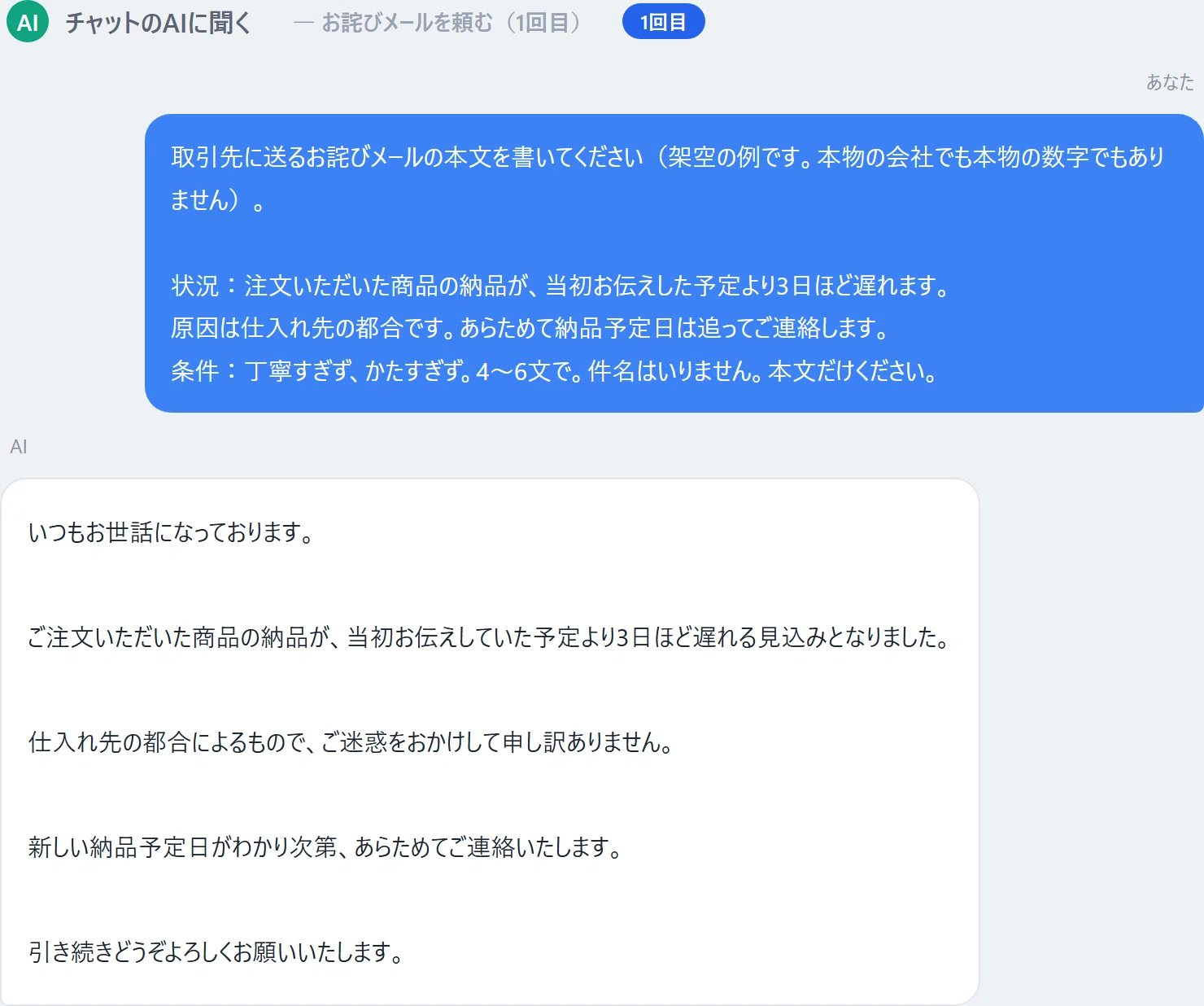Click the reply line starting ご注文いただいた商品の納品が
Image resolution: width=1204 pixels, height=1006 pixels.
point(489,637)
